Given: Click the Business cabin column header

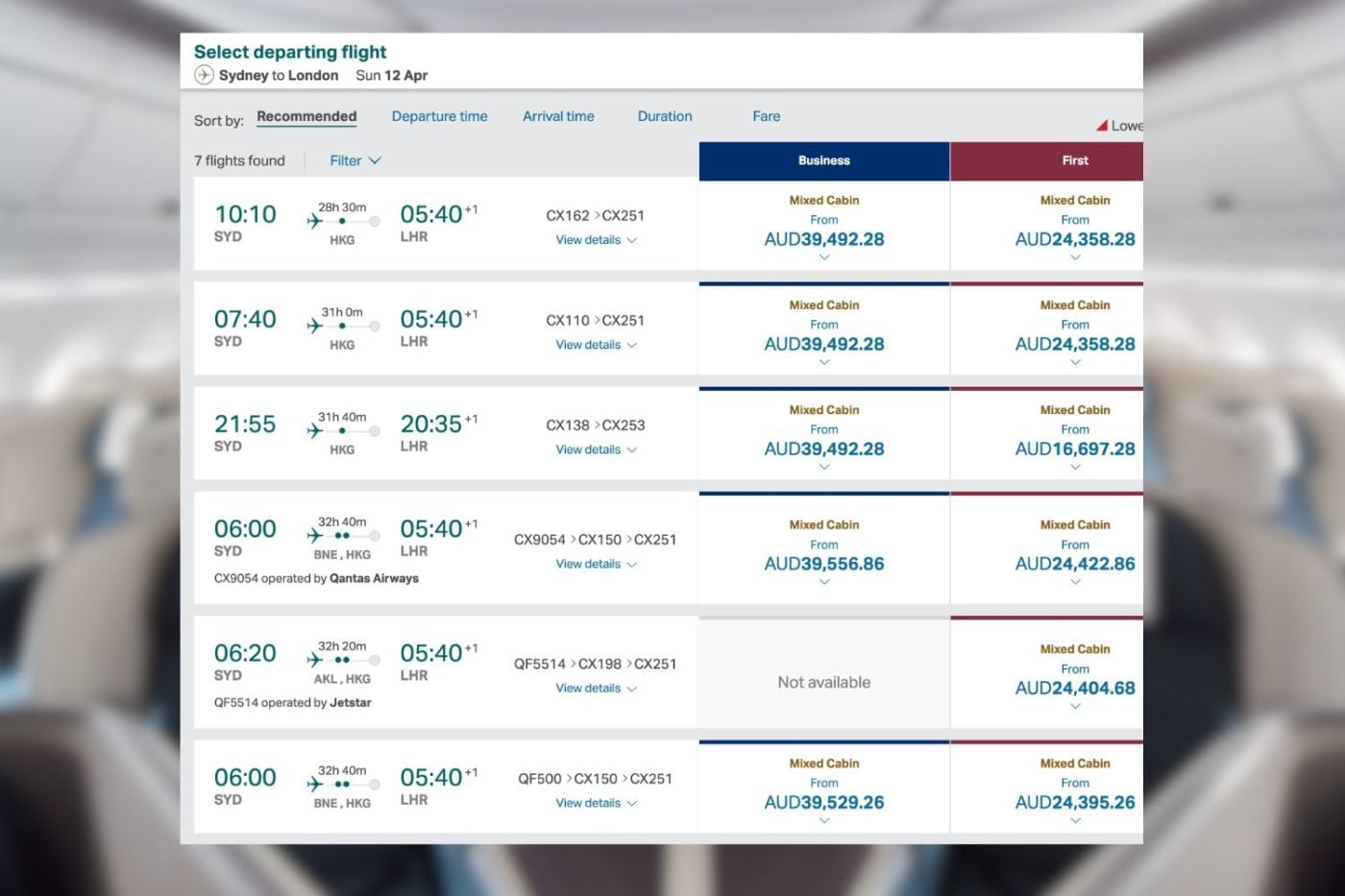Looking at the screenshot, I should tap(824, 160).
